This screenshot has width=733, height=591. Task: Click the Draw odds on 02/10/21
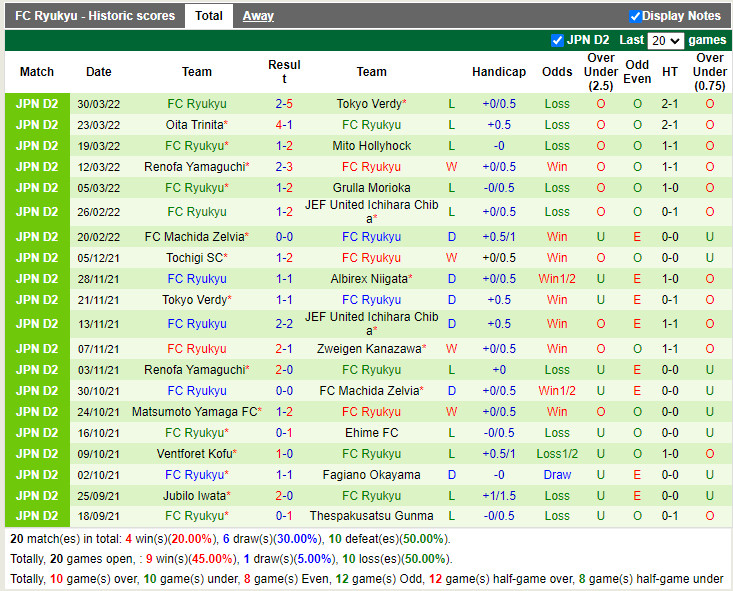[x=557, y=475]
